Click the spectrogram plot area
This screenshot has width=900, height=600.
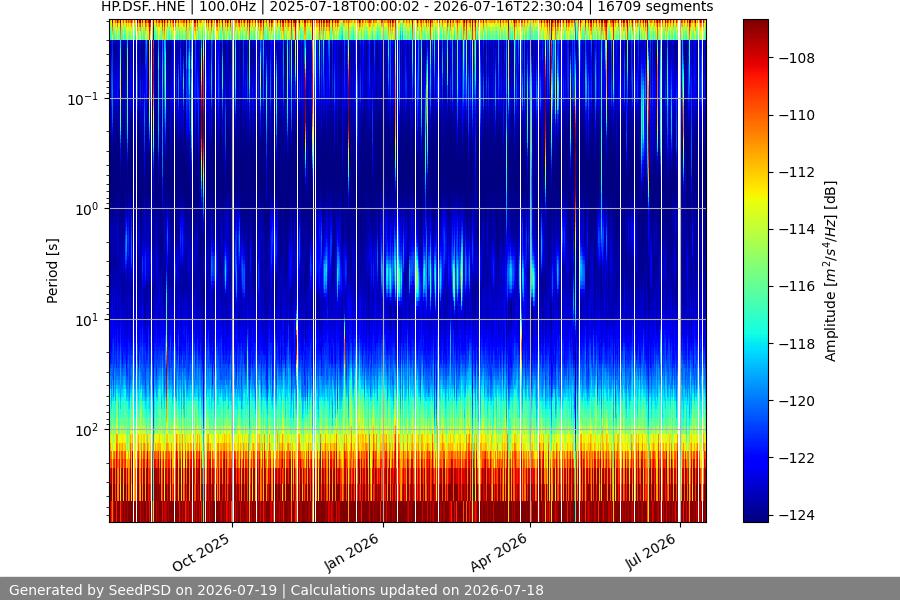pos(408,271)
